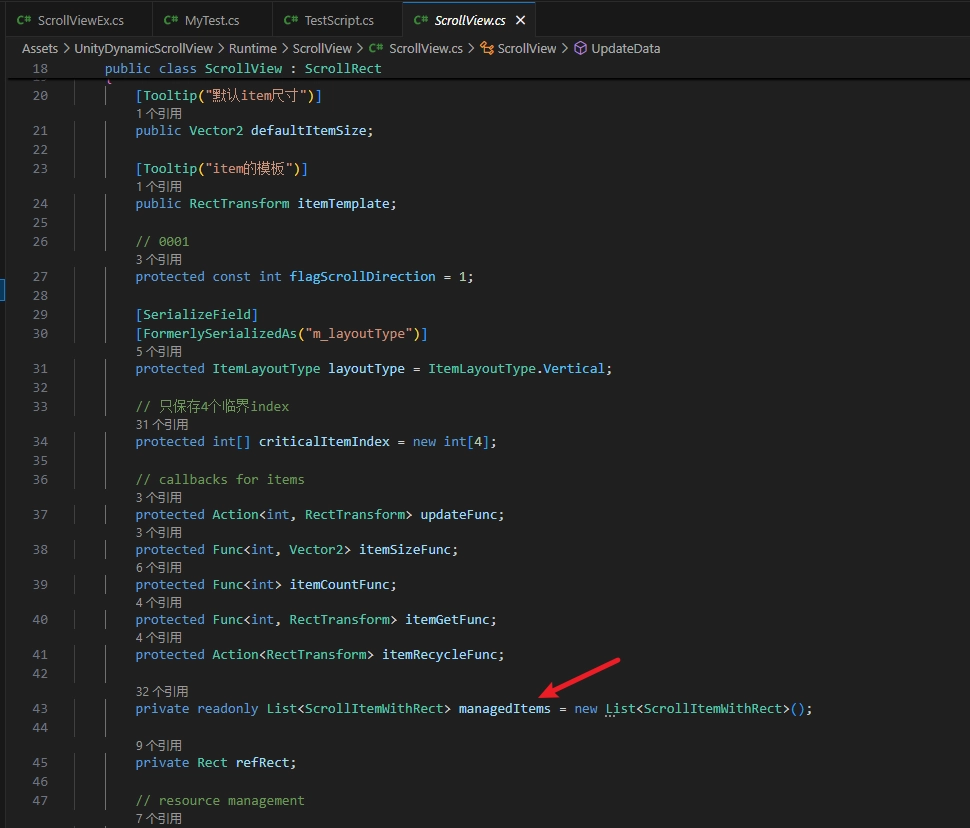
Task: Click the criticalItemIndex field name
Action: [x=324, y=442]
